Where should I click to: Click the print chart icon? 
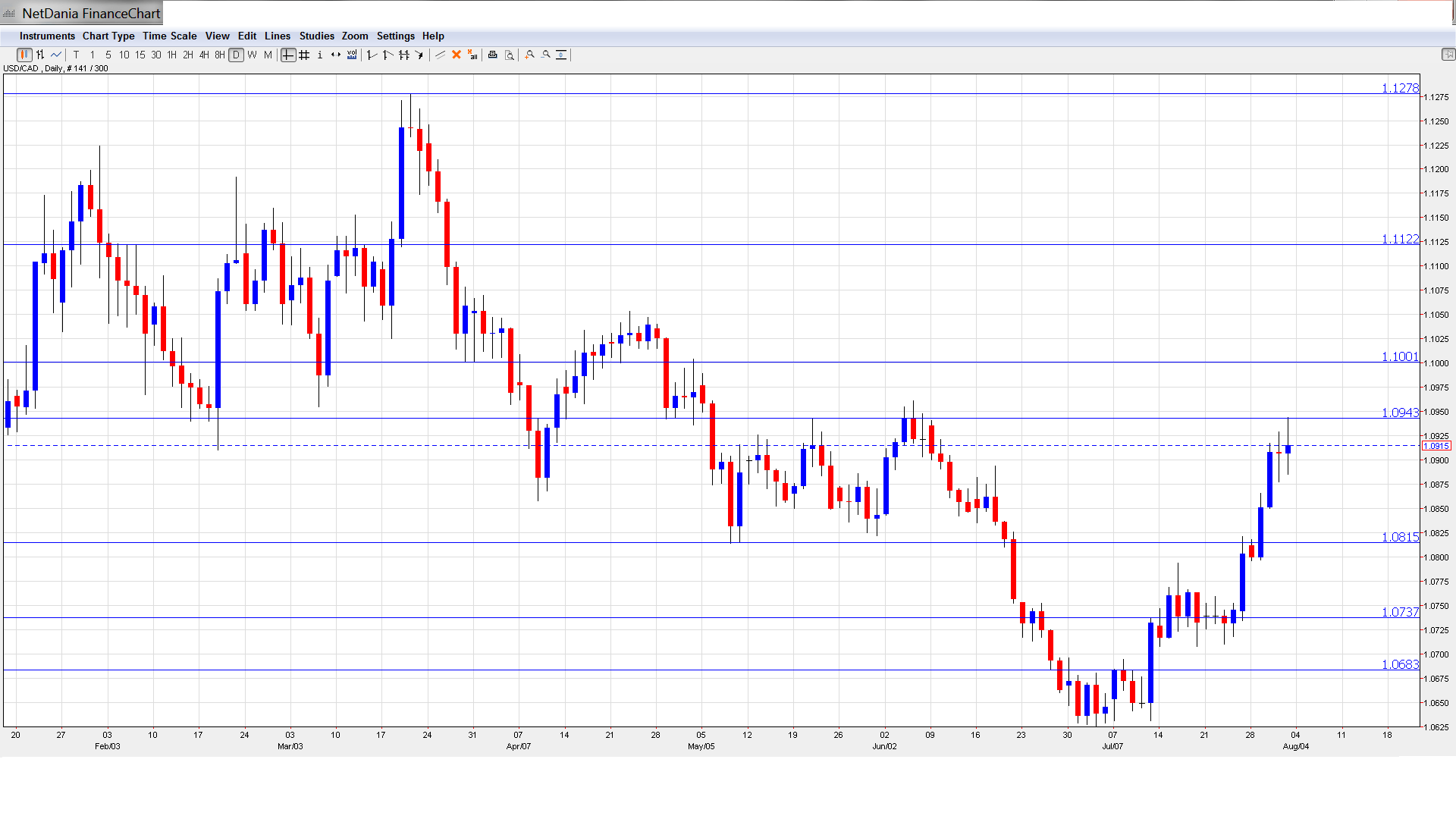point(493,55)
